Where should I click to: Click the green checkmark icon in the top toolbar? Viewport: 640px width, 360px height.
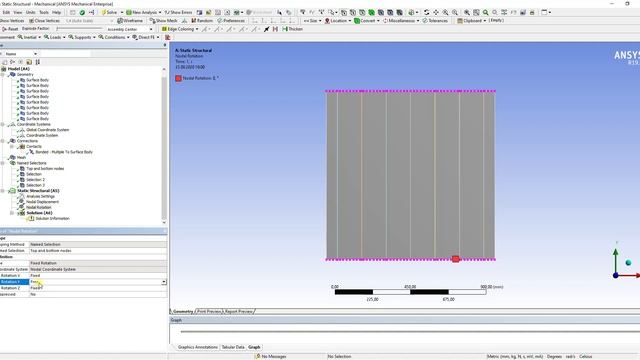[x=82, y=12]
